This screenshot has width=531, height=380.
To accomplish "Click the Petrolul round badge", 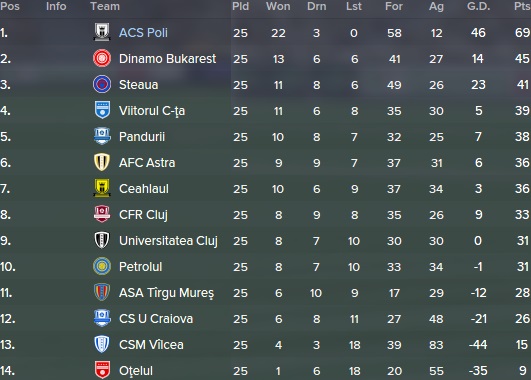I will [102, 266].
